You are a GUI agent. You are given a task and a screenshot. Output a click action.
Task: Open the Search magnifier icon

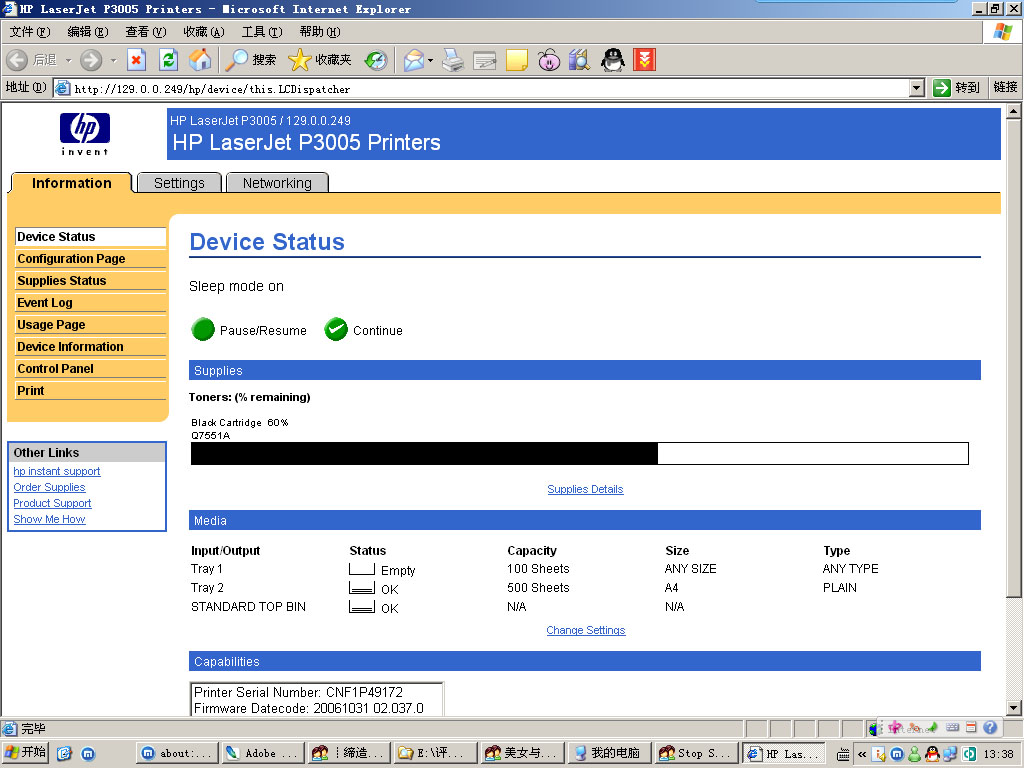point(236,60)
